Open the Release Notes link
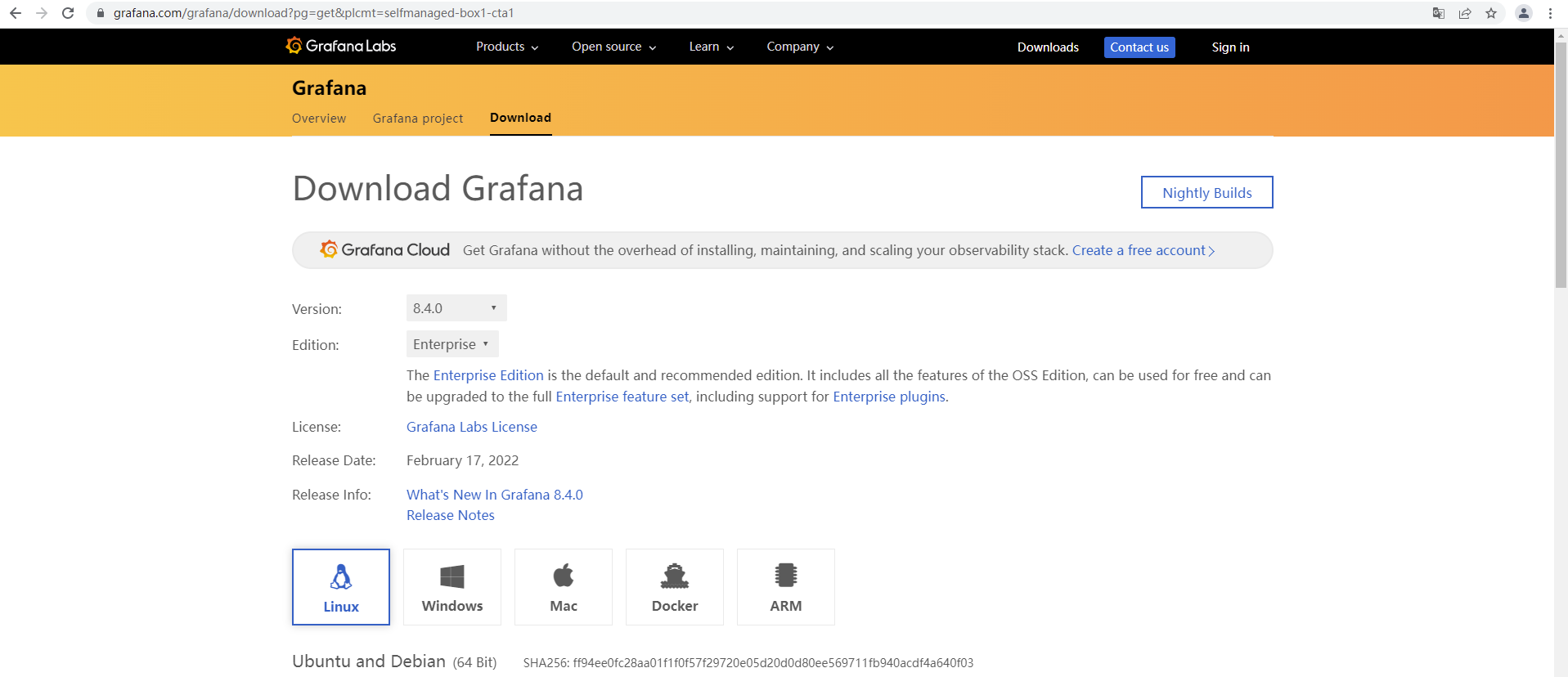The width and height of the screenshot is (1568, 677). point(451,515)
